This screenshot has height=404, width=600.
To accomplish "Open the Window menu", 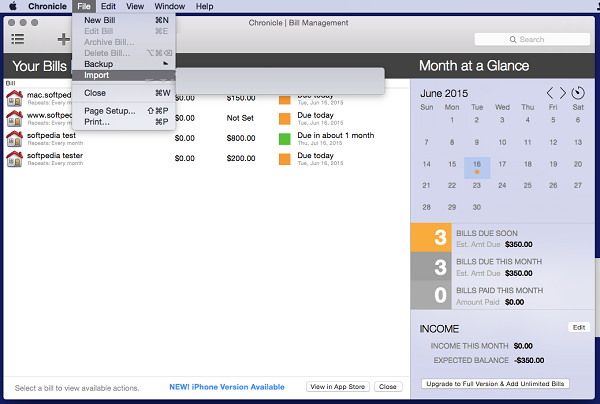I will point(169,6).
